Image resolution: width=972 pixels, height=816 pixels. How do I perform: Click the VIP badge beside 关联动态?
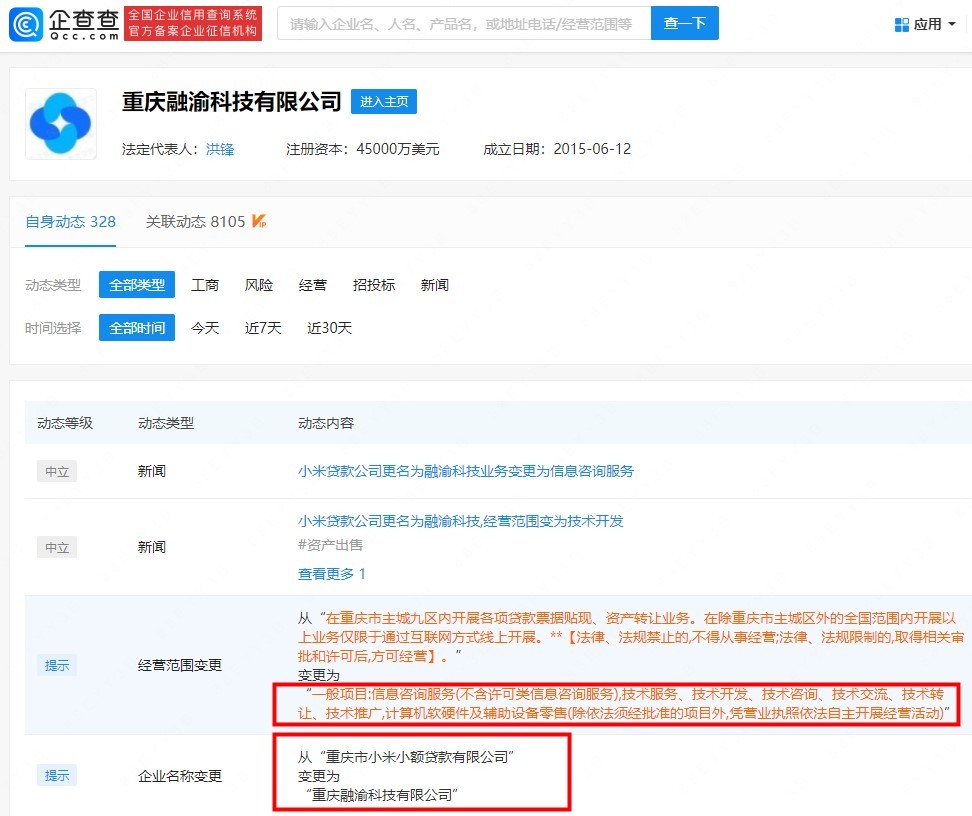coord(259,221)
